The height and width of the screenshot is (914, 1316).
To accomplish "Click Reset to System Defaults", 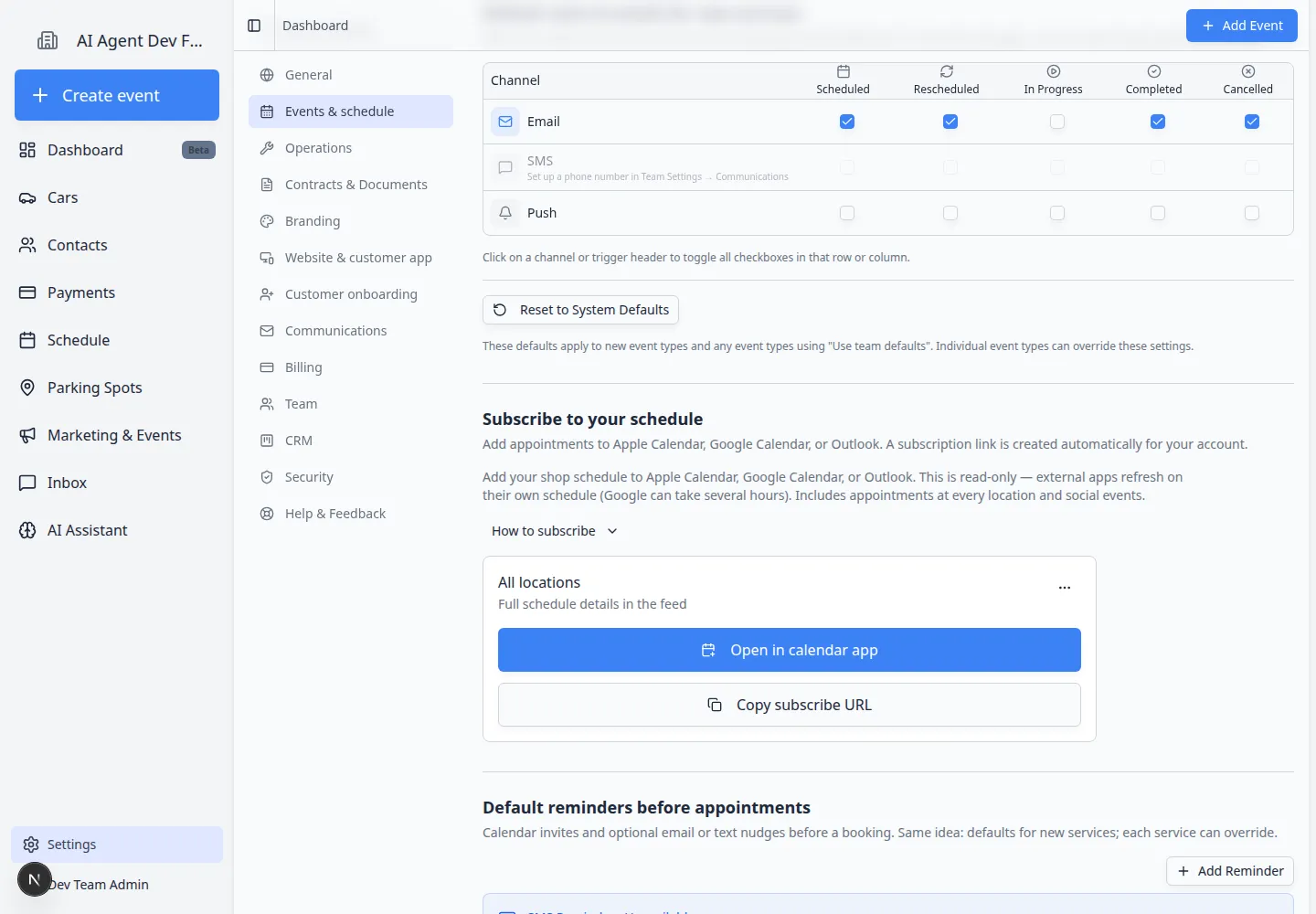I will (x=580, y=310).
